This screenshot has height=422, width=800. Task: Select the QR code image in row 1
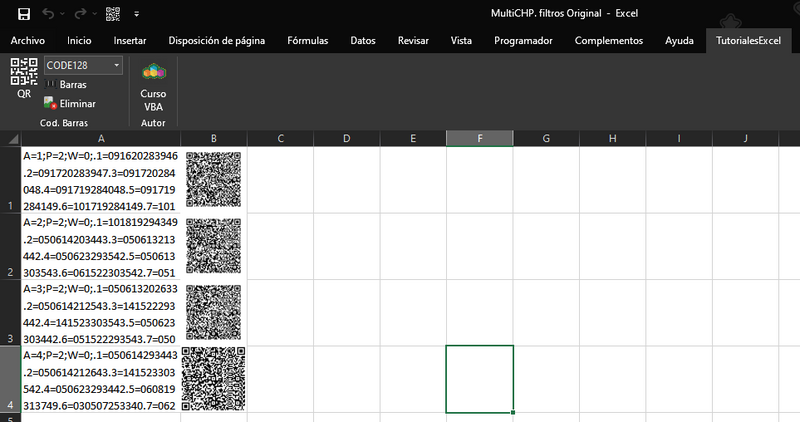click(213, 179)
